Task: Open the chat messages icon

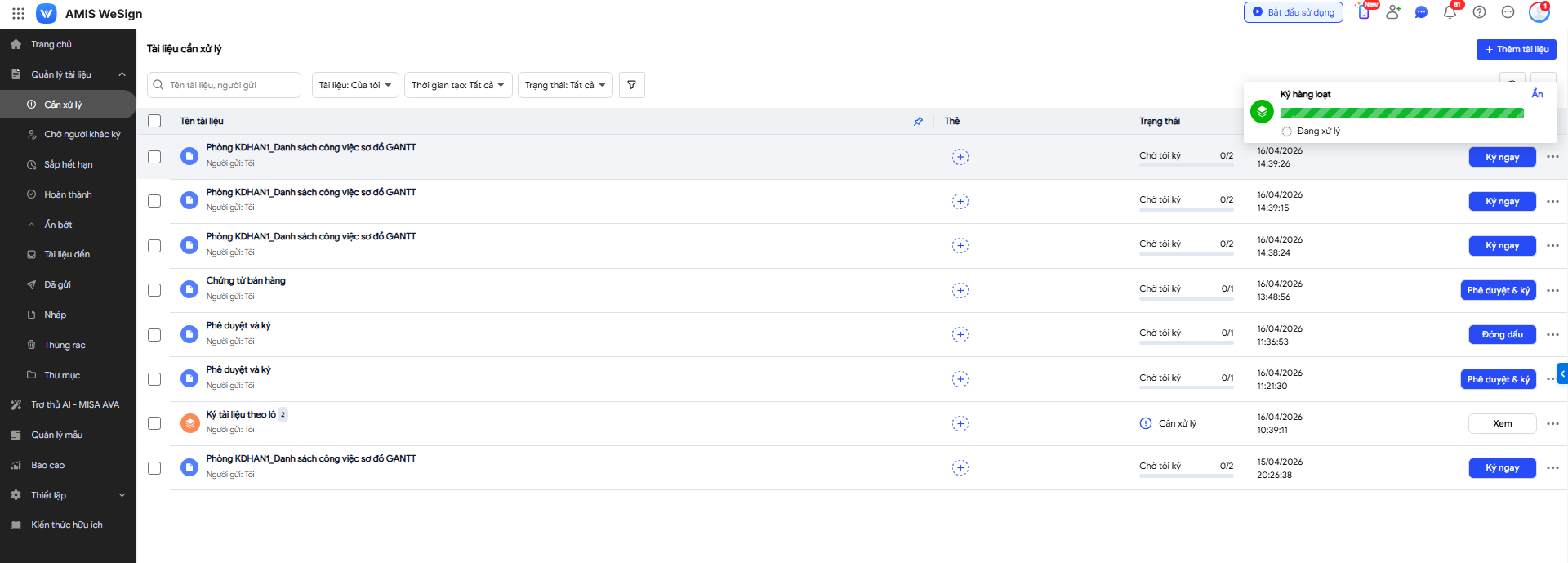Action: point(1421,12)
